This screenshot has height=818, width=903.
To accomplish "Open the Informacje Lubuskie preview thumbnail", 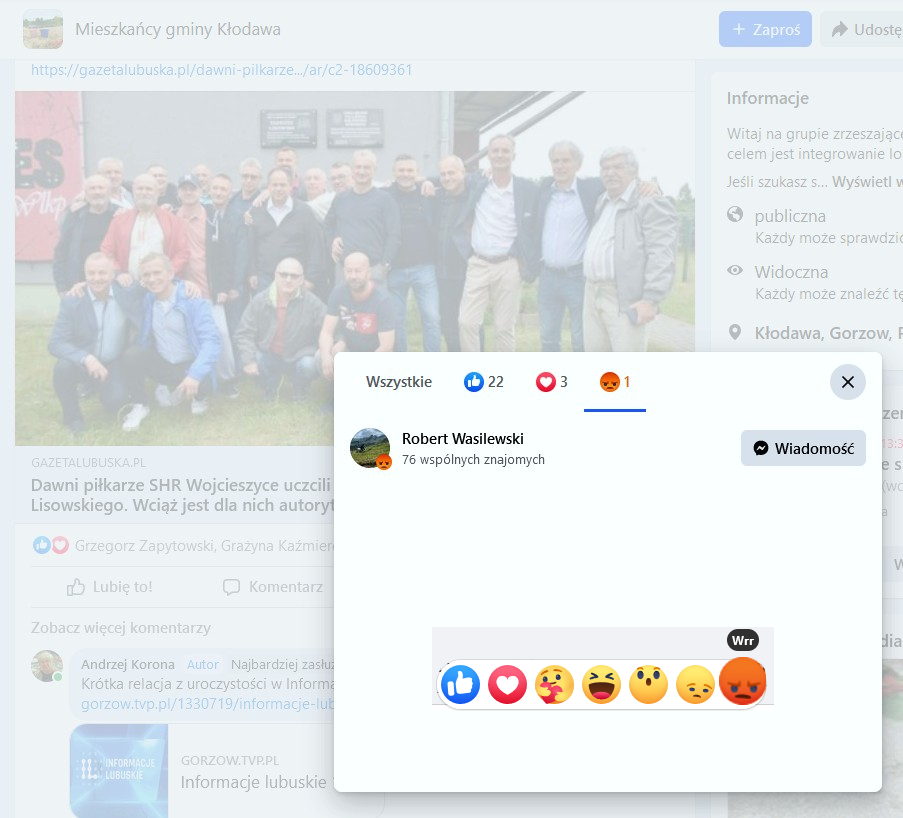I will tap(119, 771).
